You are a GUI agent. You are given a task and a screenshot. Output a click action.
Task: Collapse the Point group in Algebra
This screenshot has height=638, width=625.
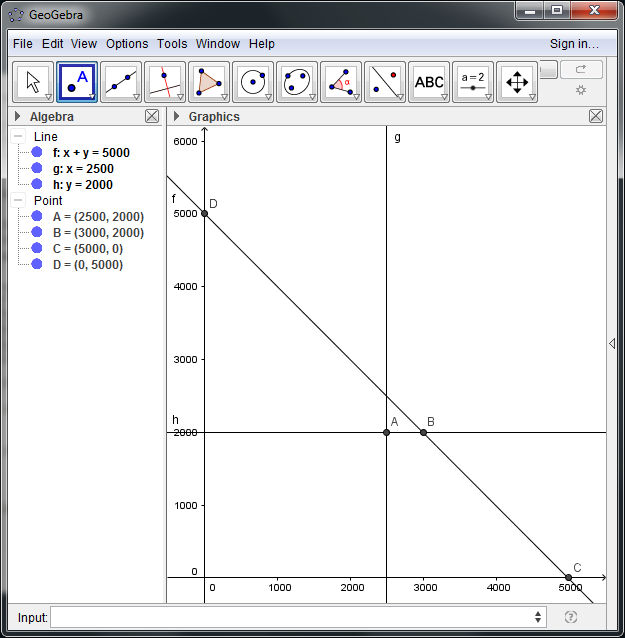click(19, 201)
